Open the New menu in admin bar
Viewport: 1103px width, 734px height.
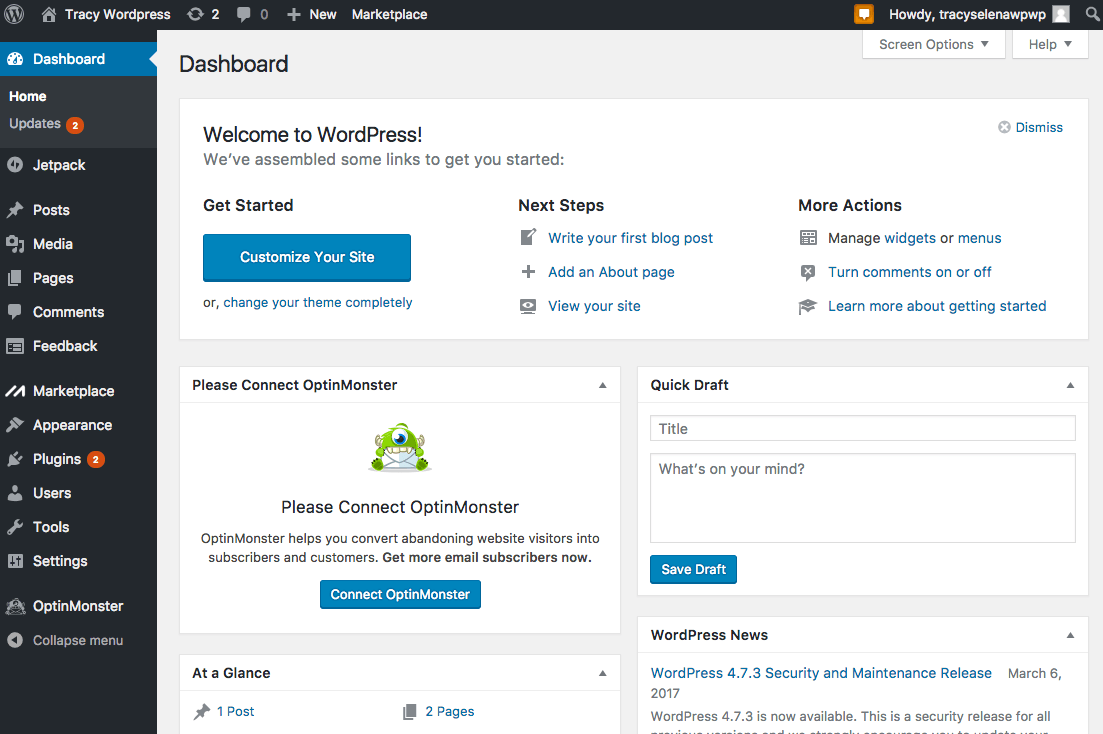(323, 14)
